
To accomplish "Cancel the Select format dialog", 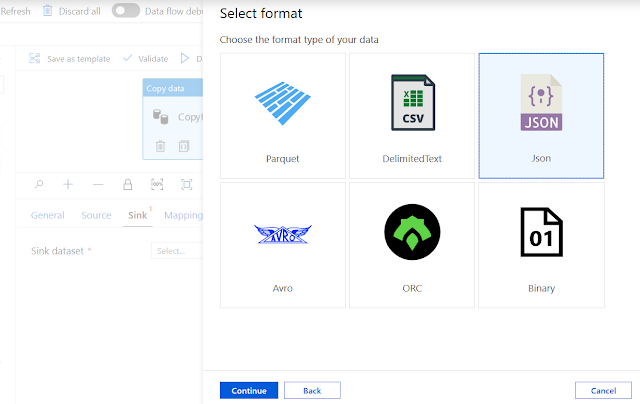I will tap(603, 391).
